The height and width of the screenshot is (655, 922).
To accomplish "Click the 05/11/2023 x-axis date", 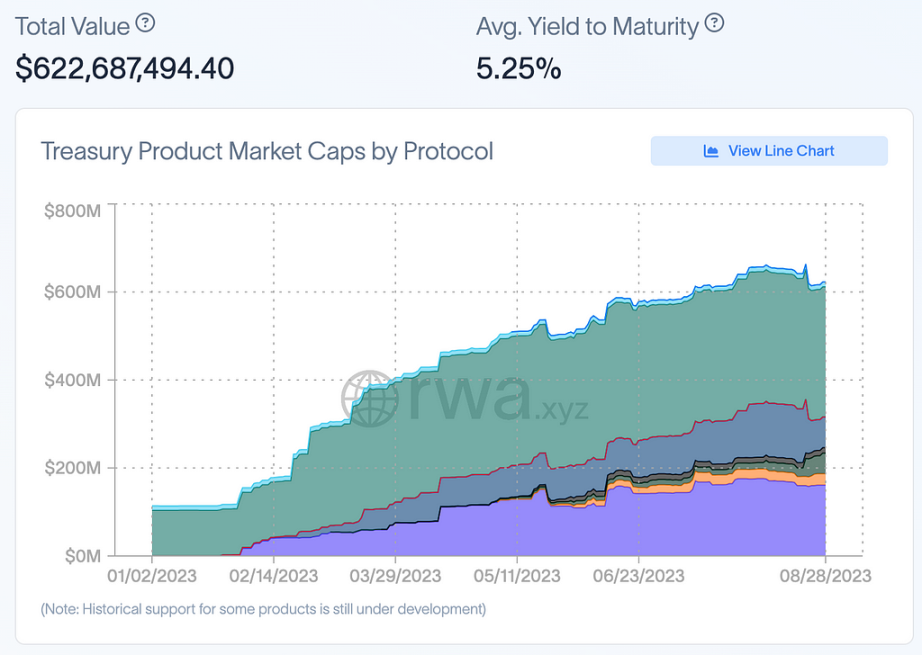I will coord(517,576).
